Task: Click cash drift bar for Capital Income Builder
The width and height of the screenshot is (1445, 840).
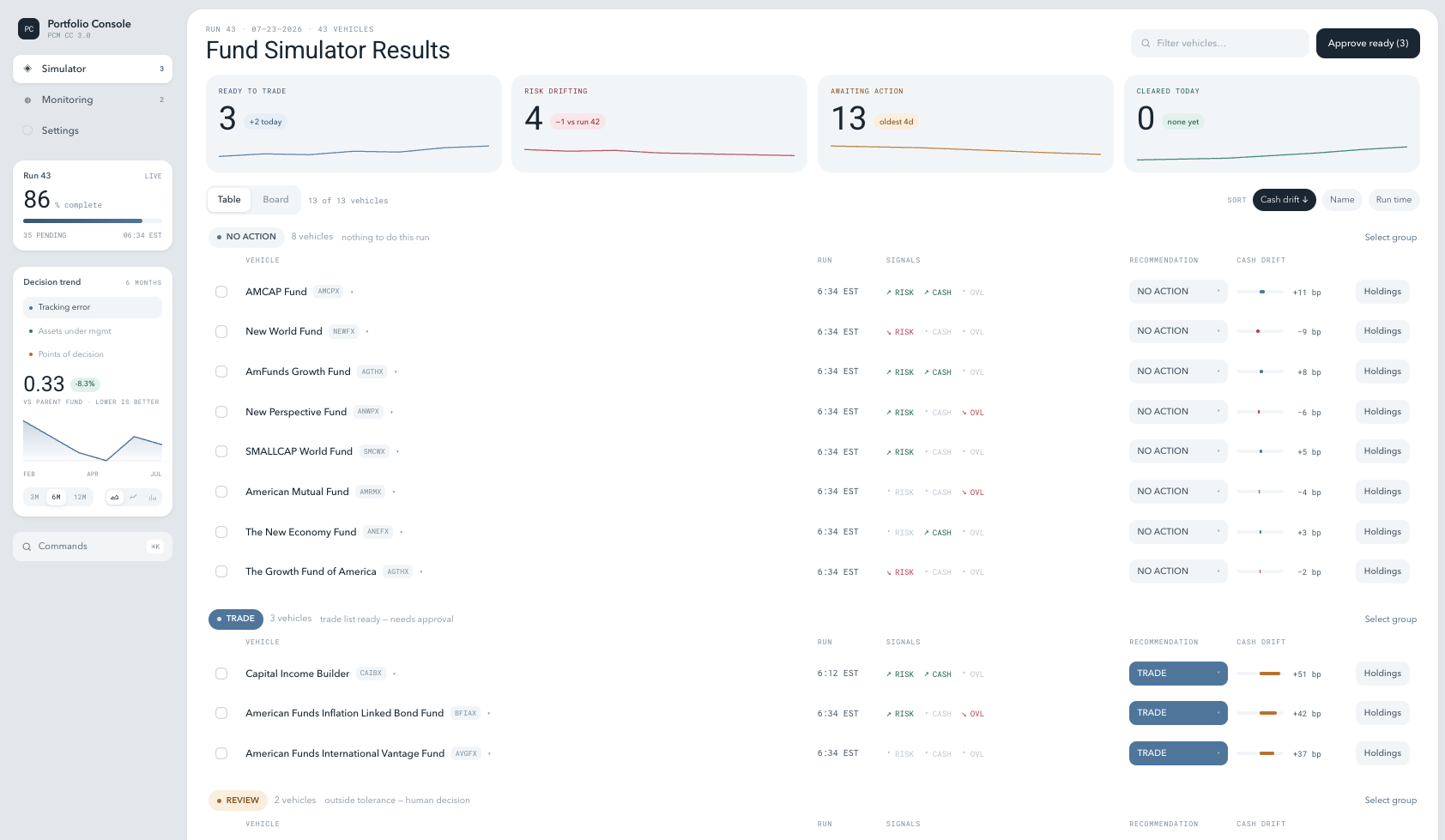Action: 1261,674
